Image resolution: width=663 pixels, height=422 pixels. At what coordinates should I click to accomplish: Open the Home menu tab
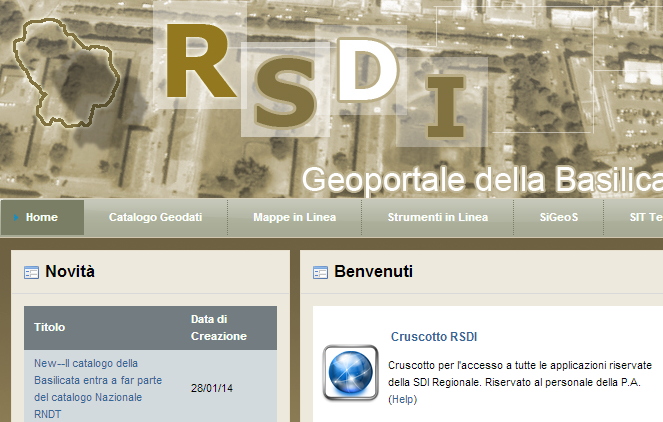(x=42, y=217)
